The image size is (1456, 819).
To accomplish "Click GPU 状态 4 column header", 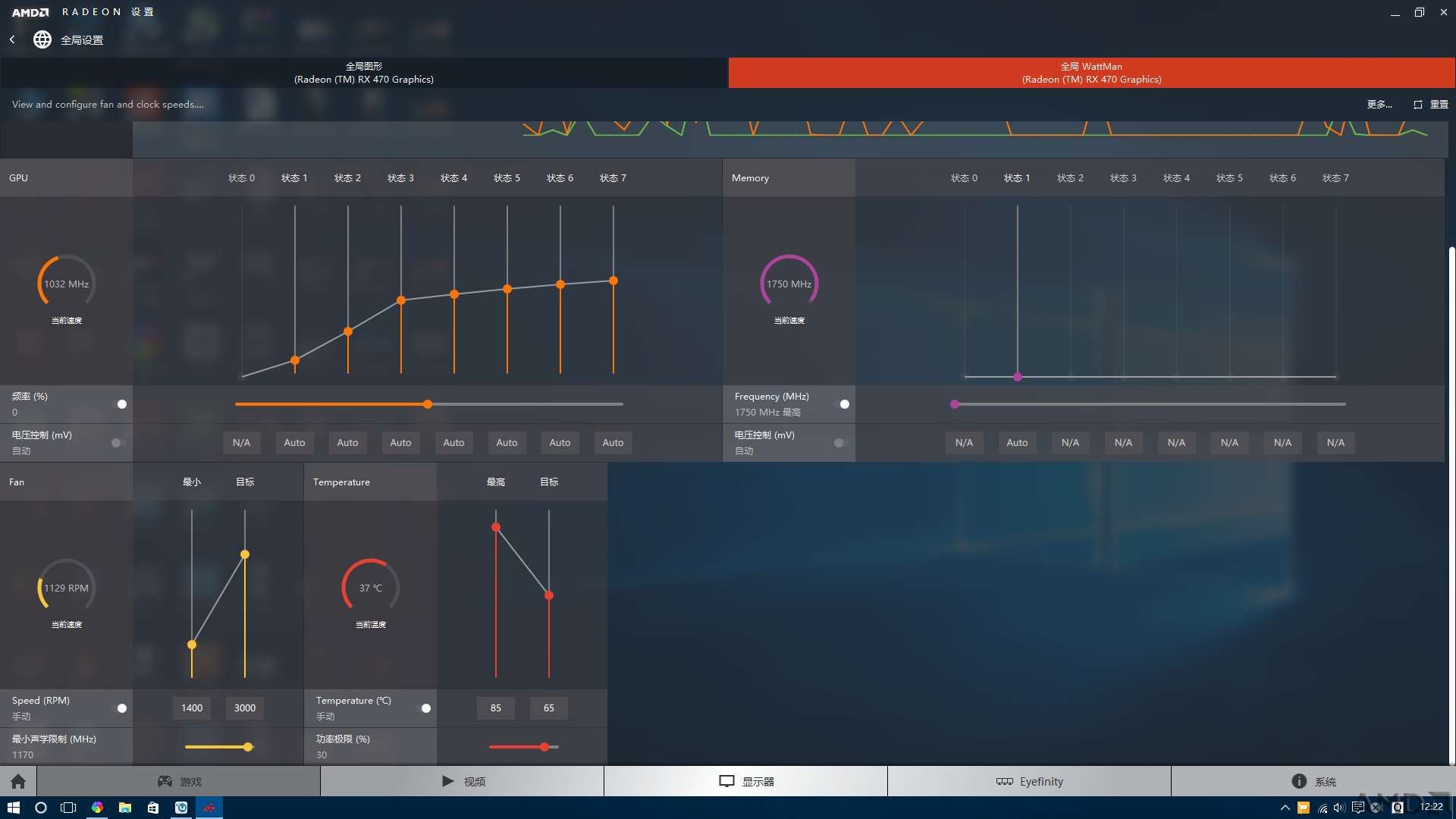I will 454,178.
